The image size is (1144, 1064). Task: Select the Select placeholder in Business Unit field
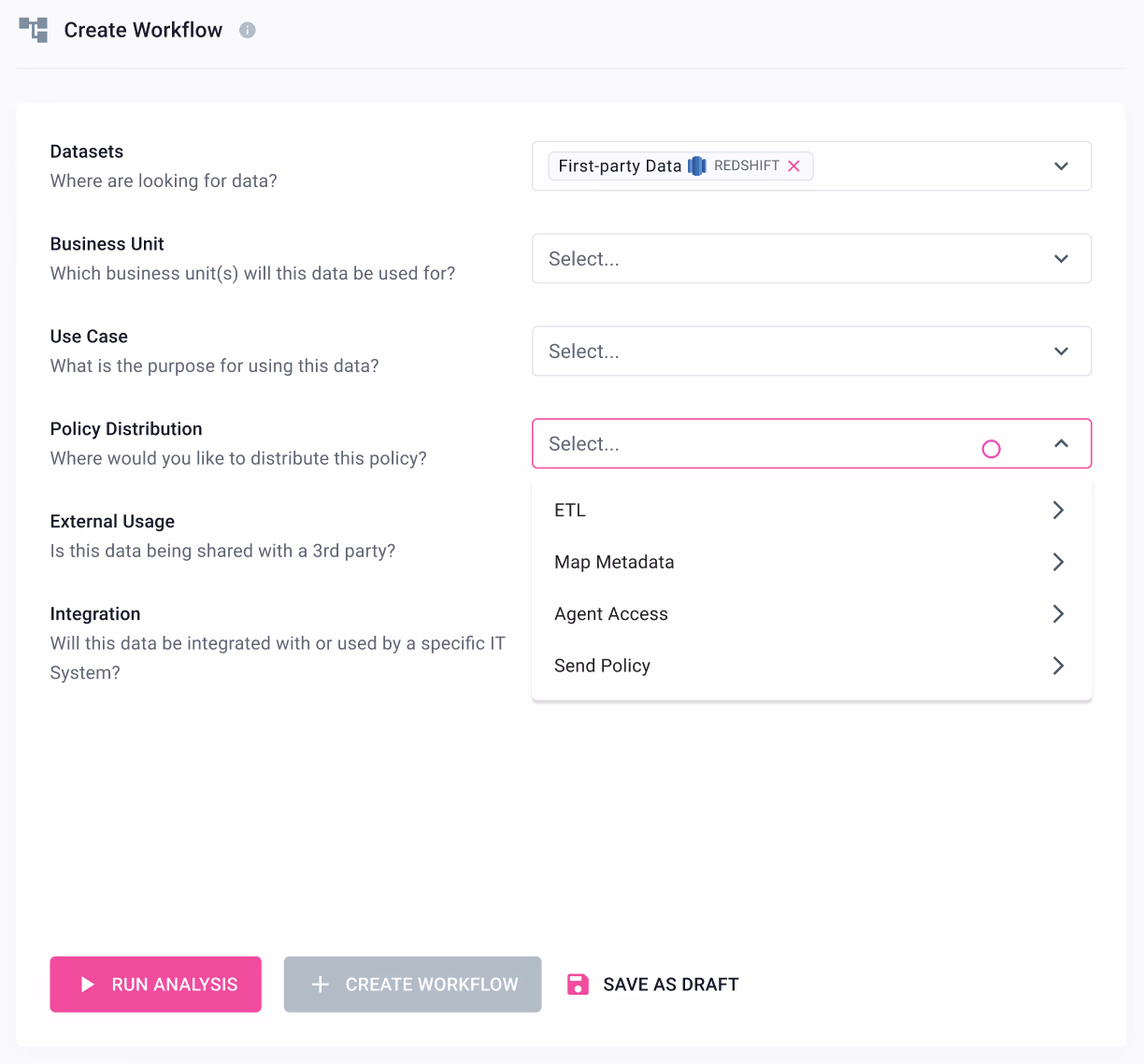tap(584, 259)
